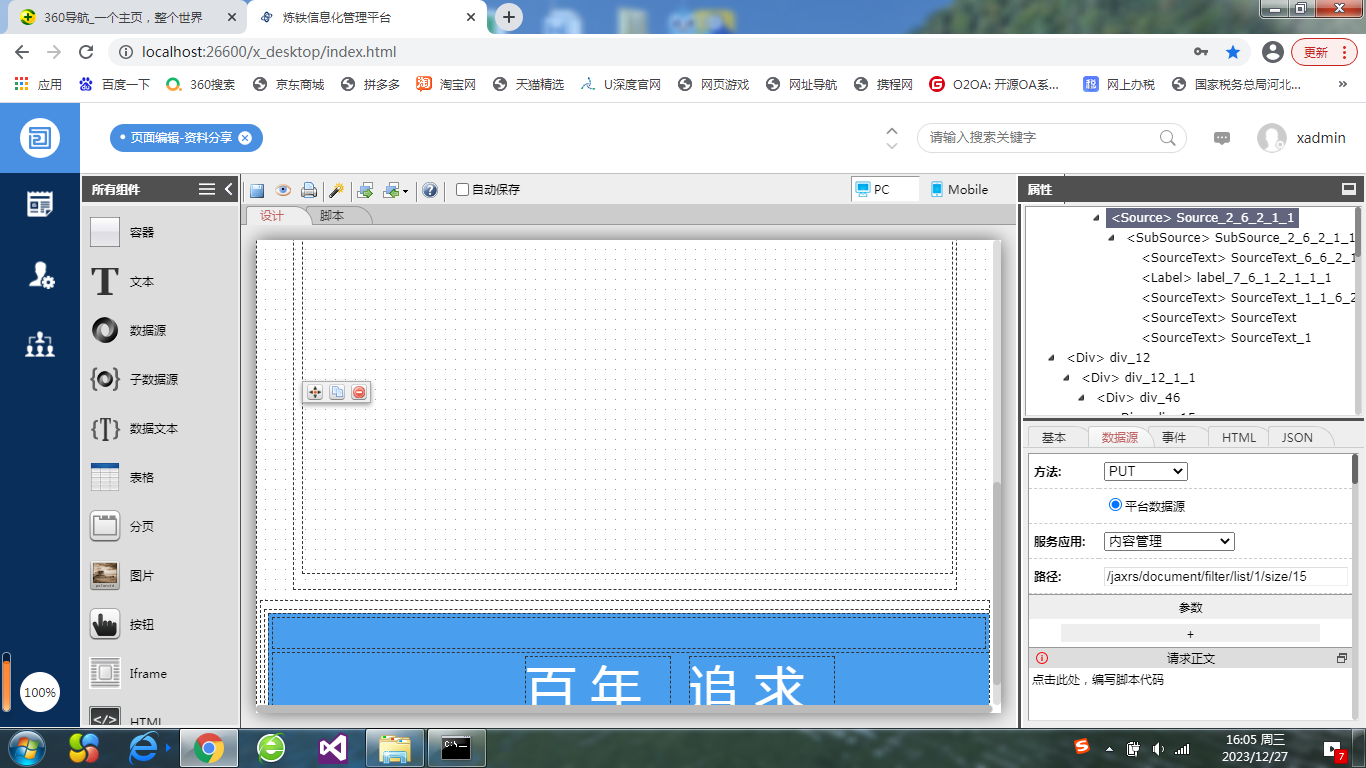The height and width of the screenshot is (768, 1366).
Task: Select the 子数据源 sub-source component
Action: click(x=161, y=379)
